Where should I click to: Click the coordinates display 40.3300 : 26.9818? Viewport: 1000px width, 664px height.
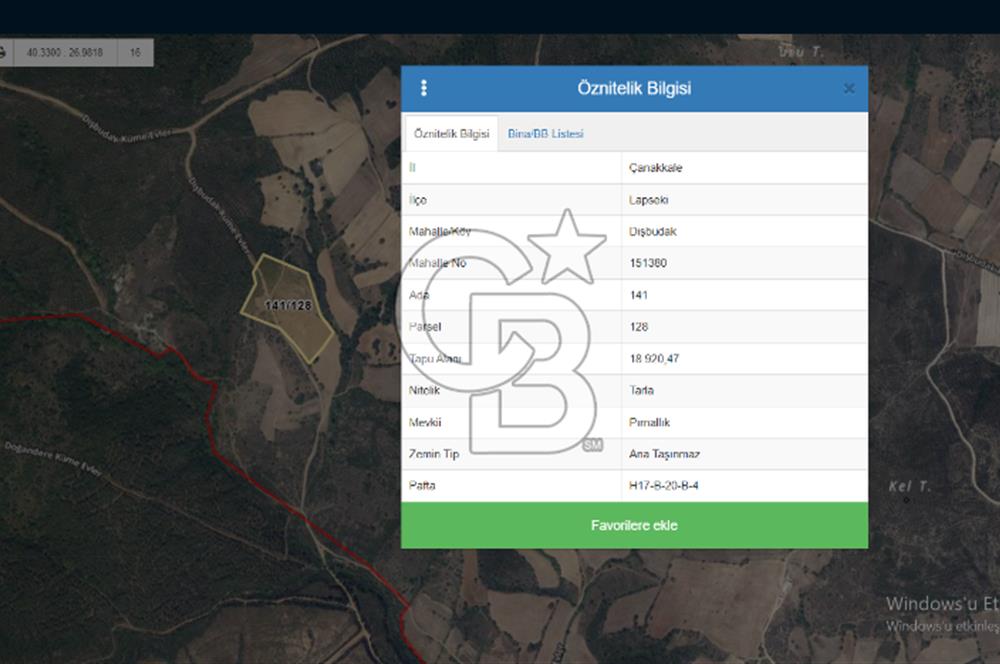click(x=64, y=52)
